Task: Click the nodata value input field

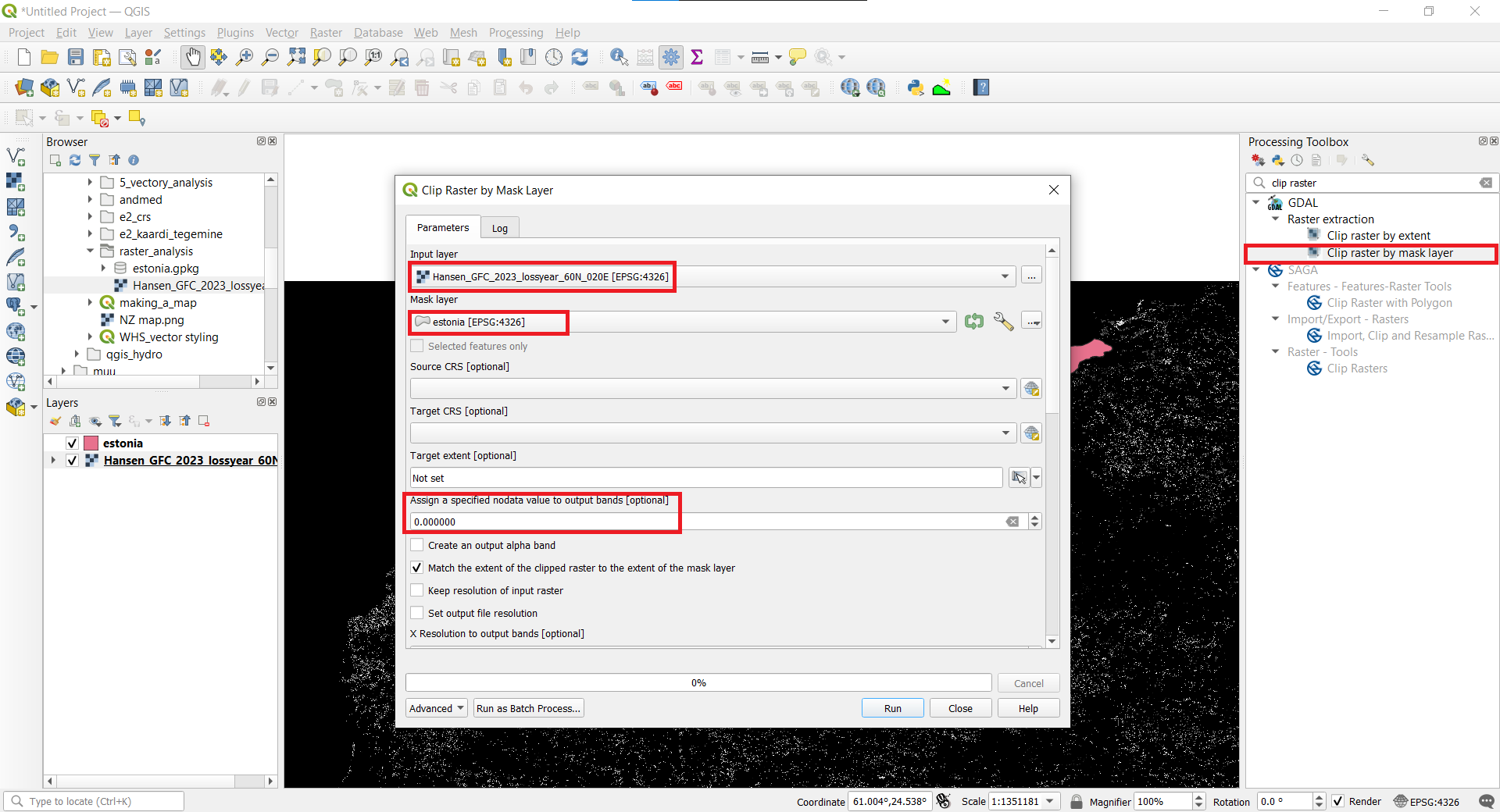Action: point(703,522)
